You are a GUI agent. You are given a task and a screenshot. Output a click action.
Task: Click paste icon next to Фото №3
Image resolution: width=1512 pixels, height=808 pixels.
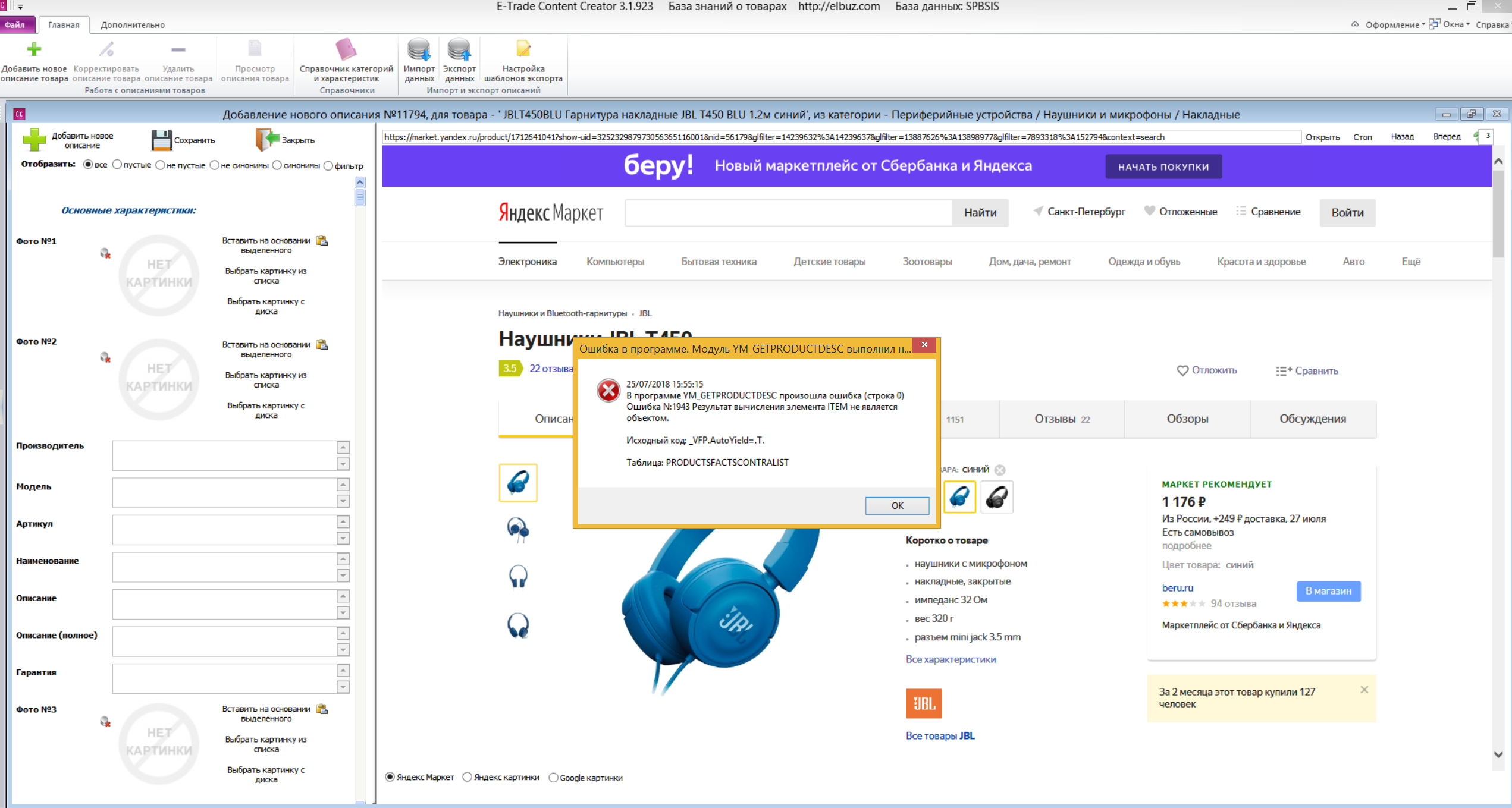point(322,709)
